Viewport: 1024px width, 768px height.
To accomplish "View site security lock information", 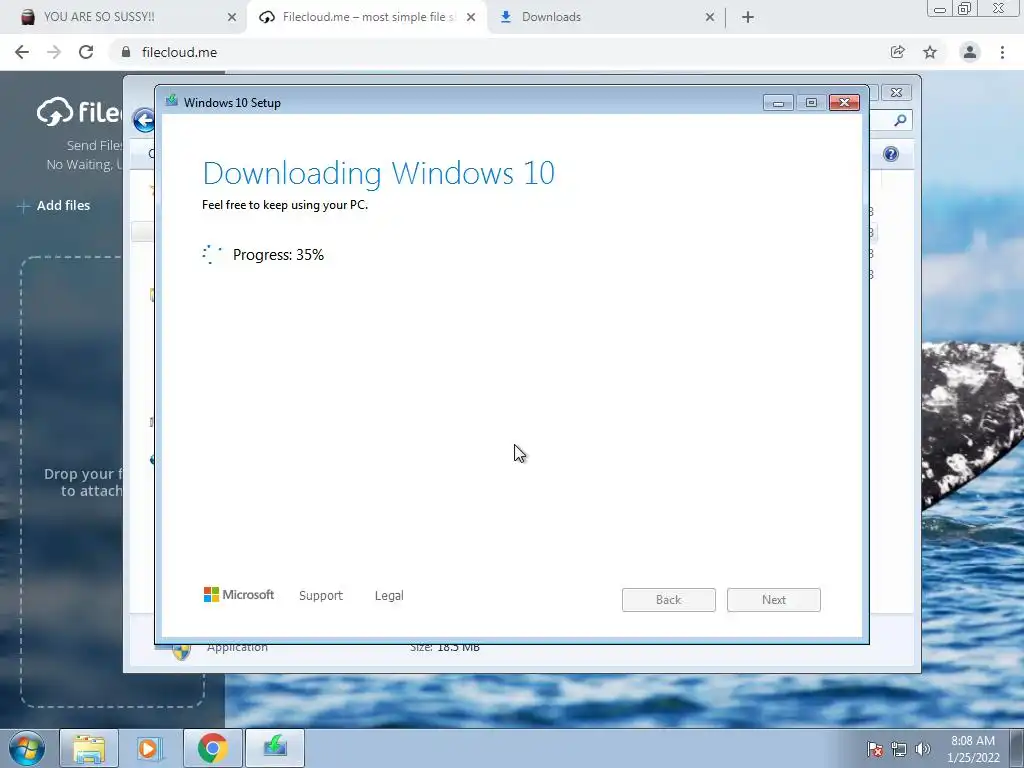I will pyautogui.click(x=126, y=52).
